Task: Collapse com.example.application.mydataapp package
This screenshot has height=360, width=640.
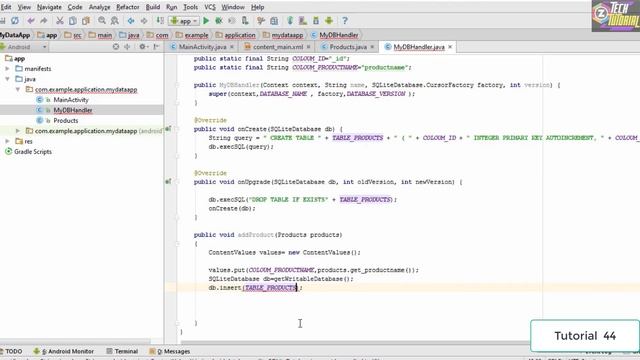Action: [x=18, y=89]
